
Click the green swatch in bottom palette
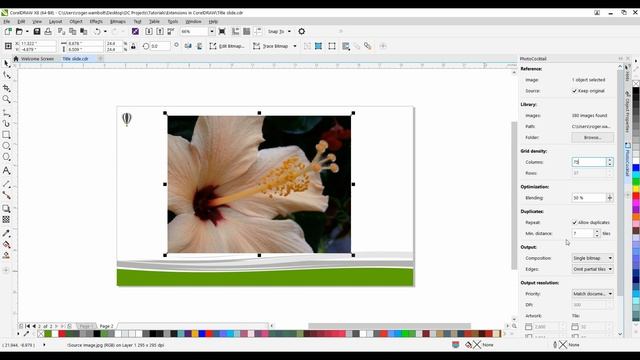pos(48,334)
